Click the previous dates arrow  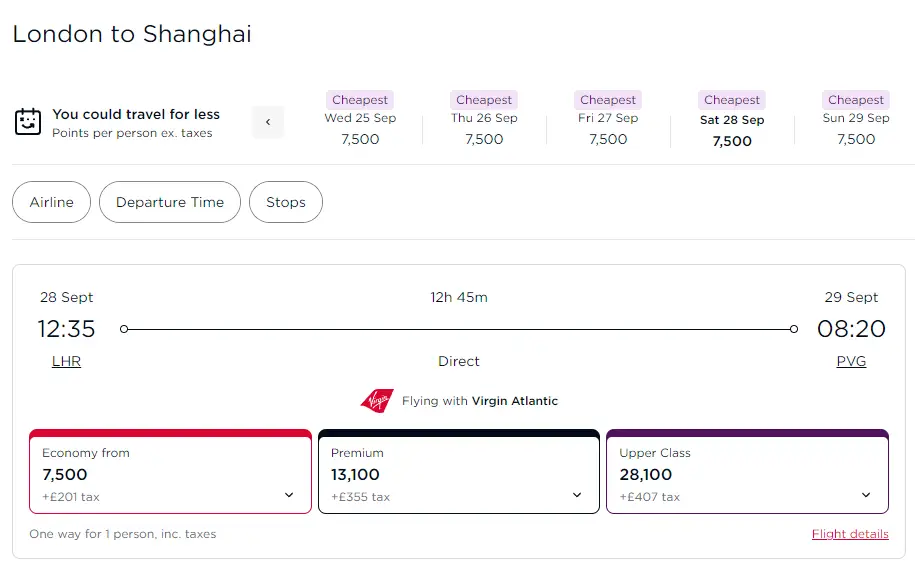pos(268,122)
